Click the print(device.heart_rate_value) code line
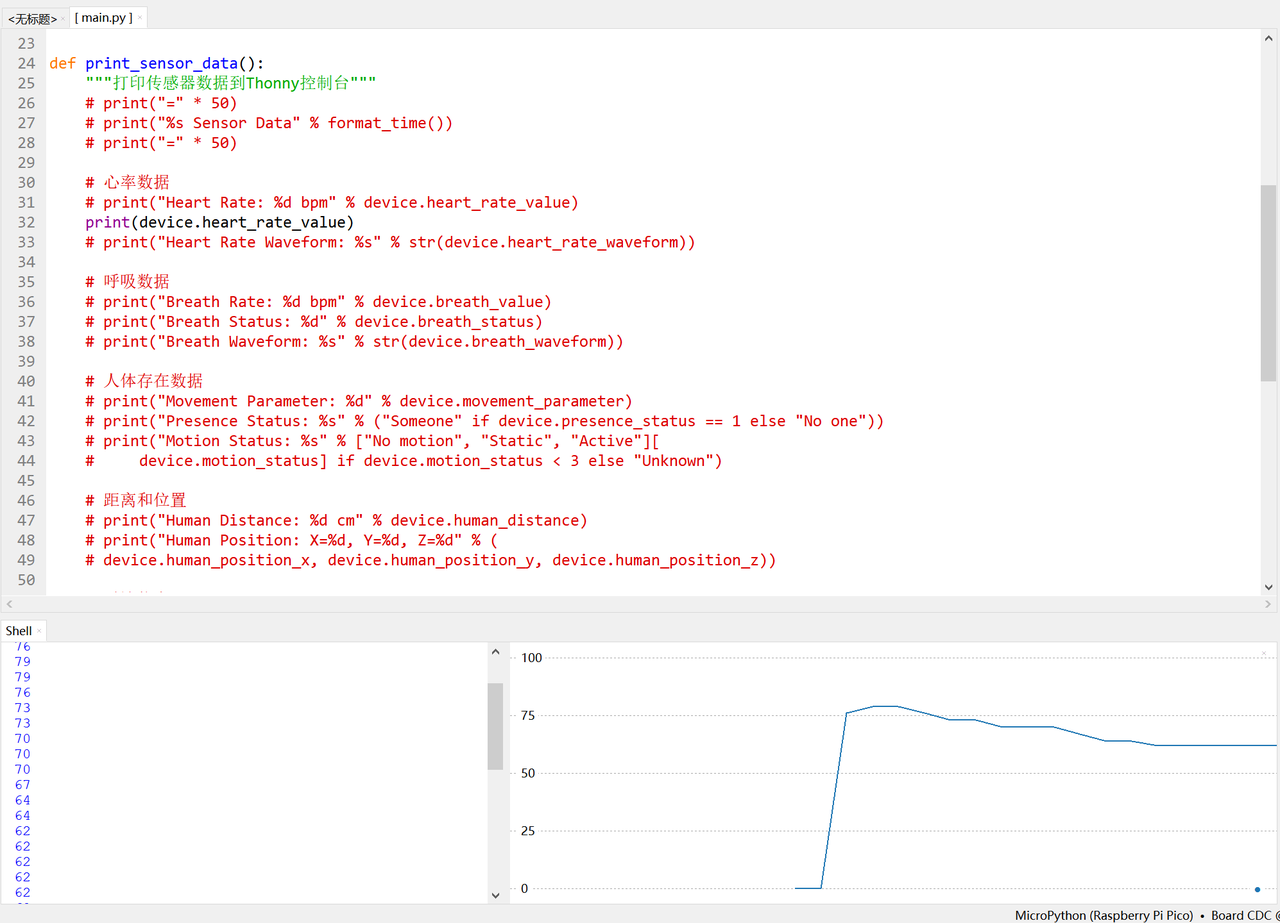The height and width of the screenshot is (923, 1280). pyautogui.click(x=220, y=222)
